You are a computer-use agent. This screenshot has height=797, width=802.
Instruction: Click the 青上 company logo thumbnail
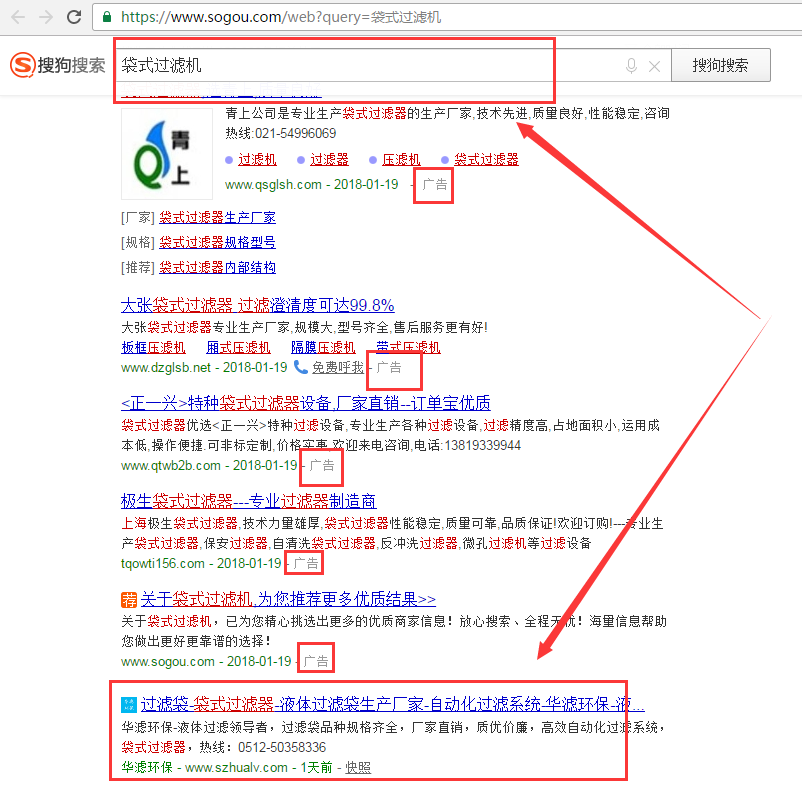tap(167, 153)
